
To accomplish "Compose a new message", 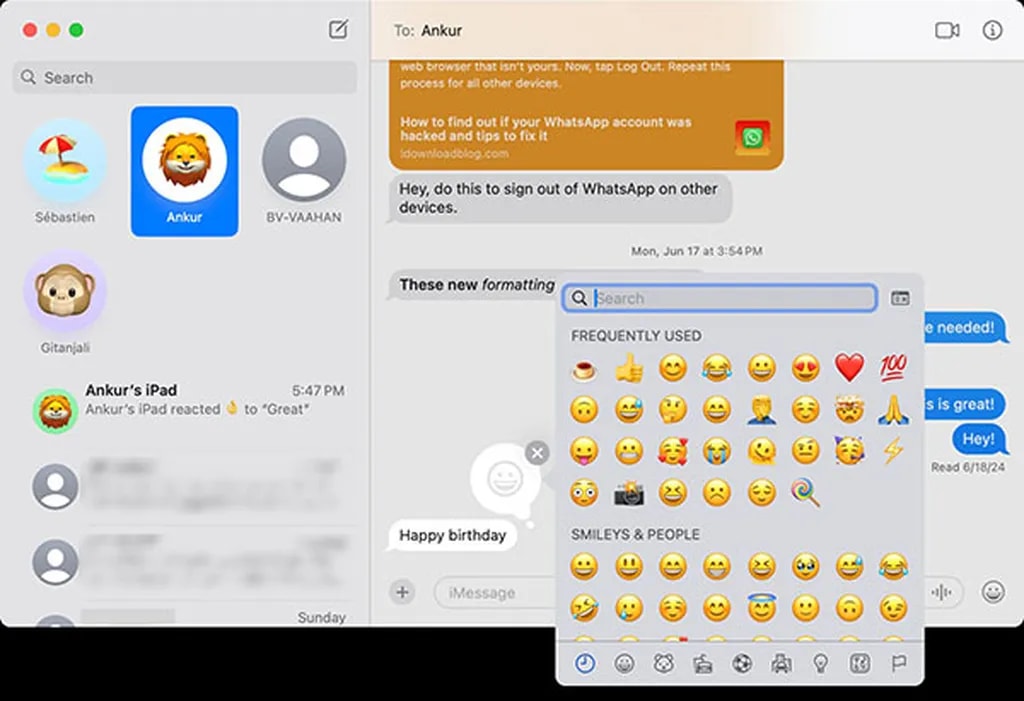I will (x=338, y=30).
